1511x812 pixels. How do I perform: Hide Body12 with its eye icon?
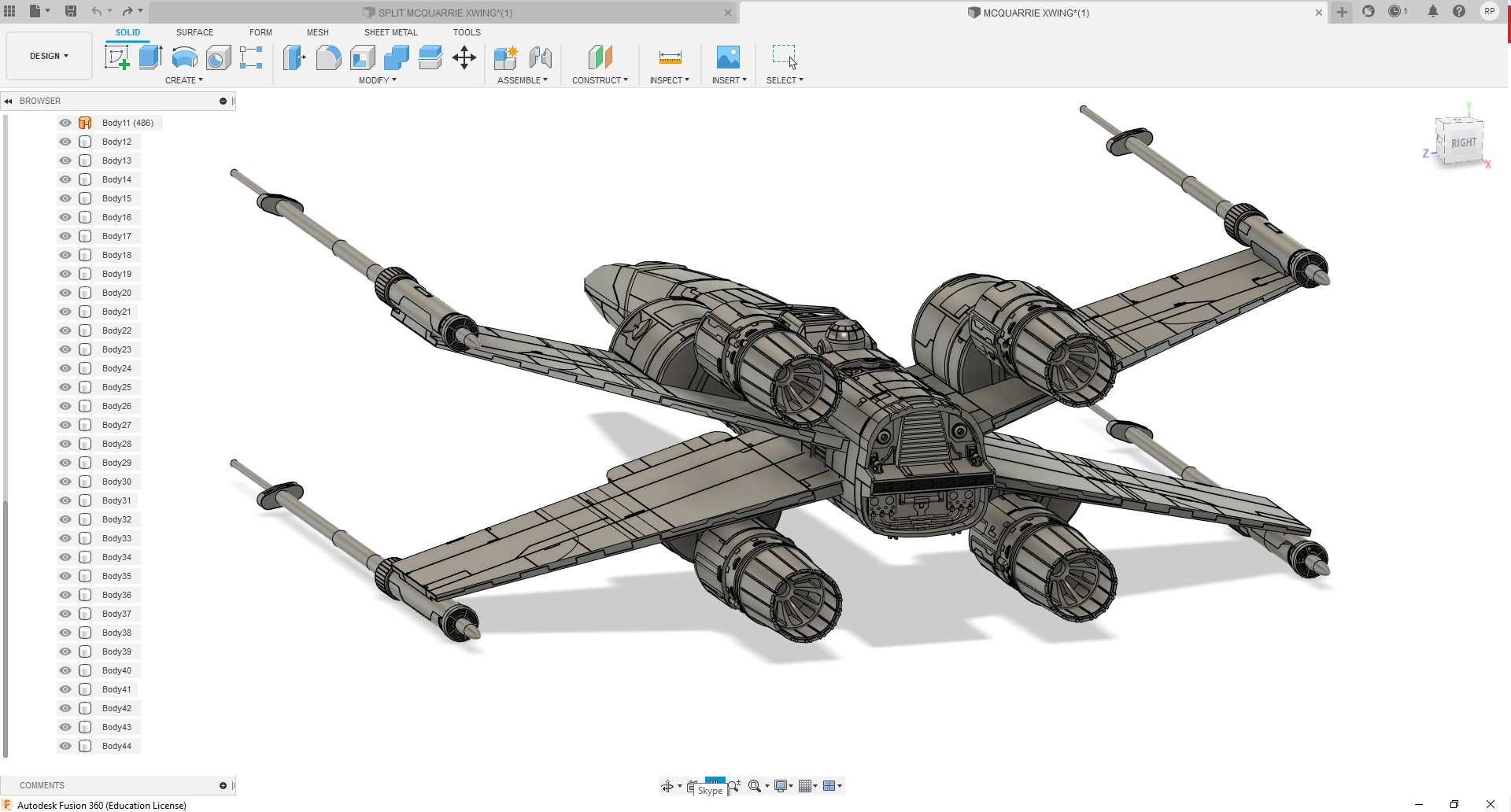[x=65, y=142]
